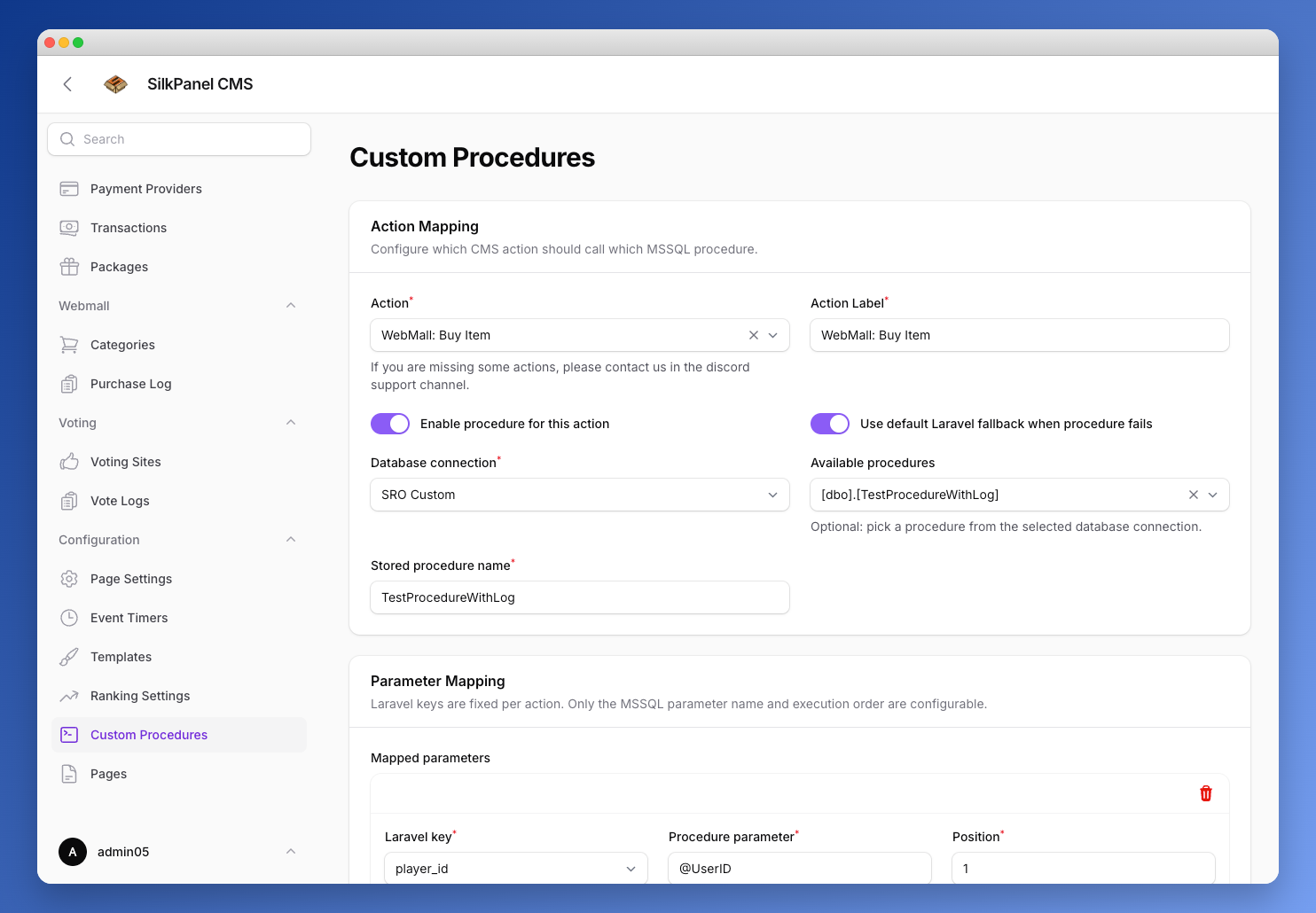The width and height of the screenshot is (1316, 913).
Task: Click the Transactions banknote icon
Action: click(x=69, y=228)
